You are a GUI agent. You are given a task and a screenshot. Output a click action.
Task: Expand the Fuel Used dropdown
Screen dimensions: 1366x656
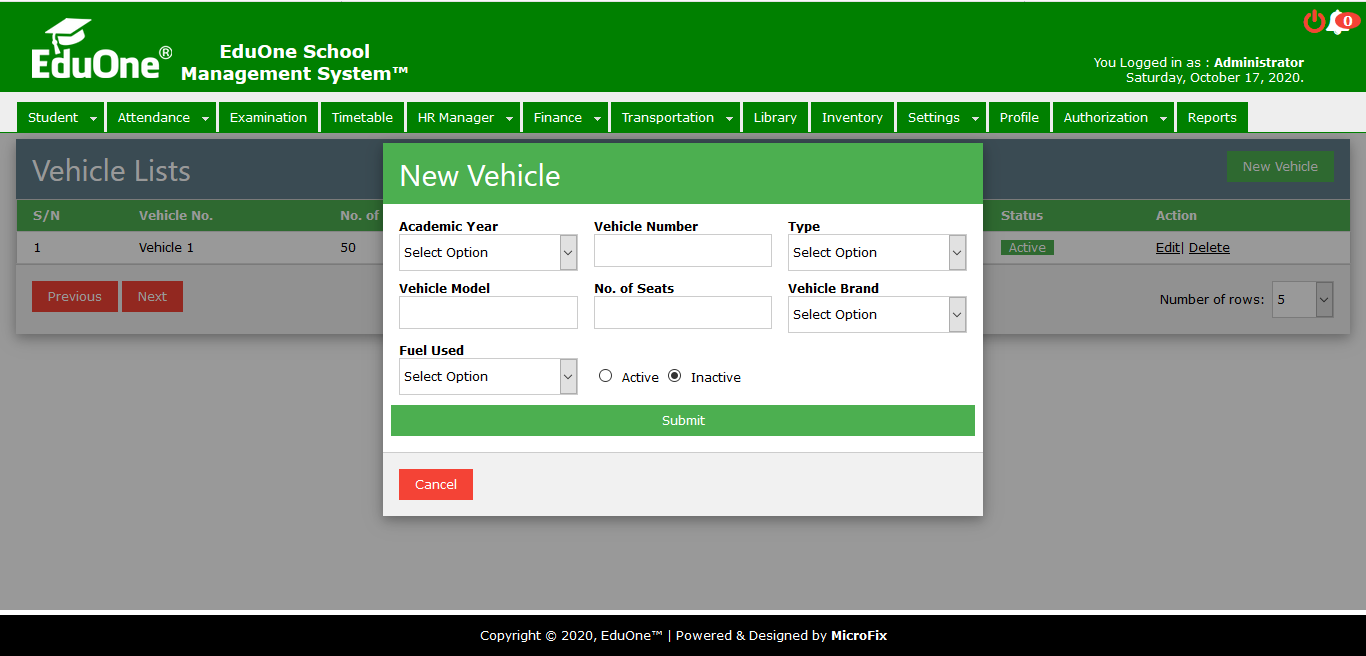coord(488,377)
